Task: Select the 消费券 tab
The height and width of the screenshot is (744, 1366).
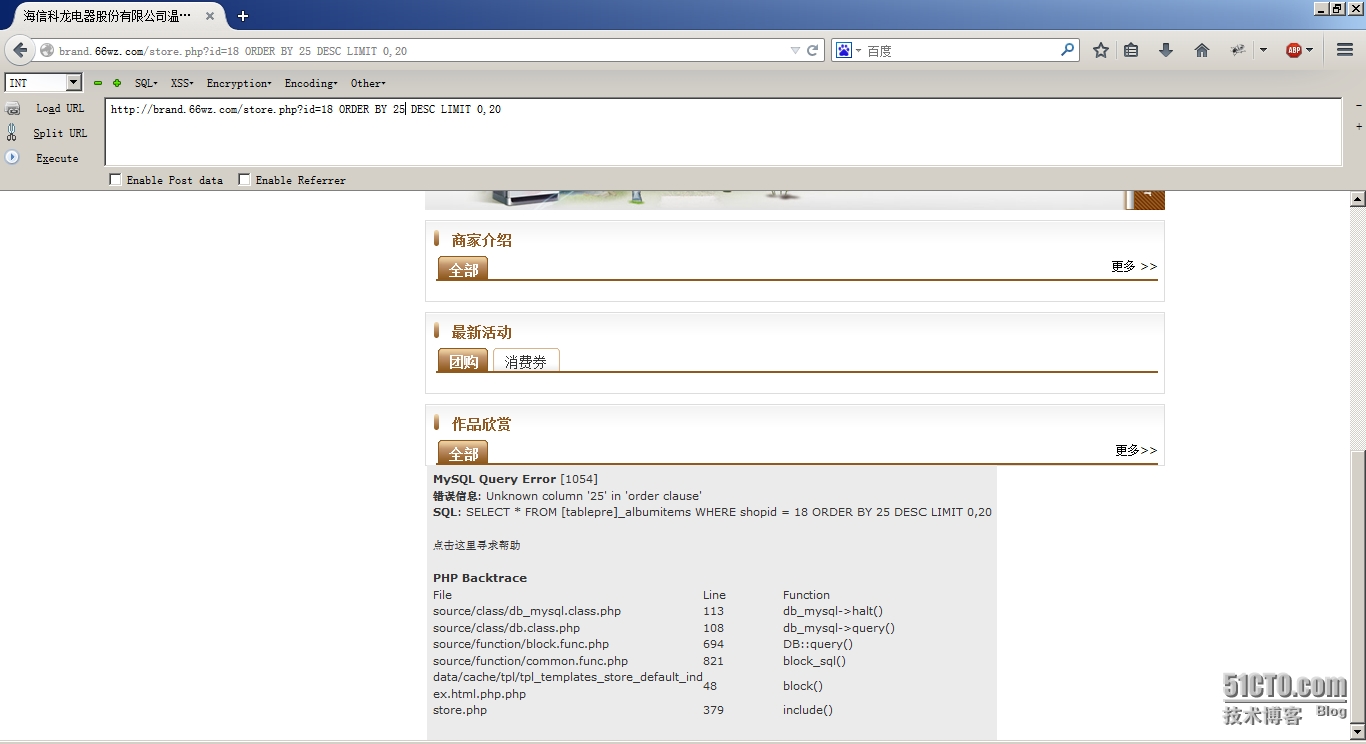Action: 526,361
